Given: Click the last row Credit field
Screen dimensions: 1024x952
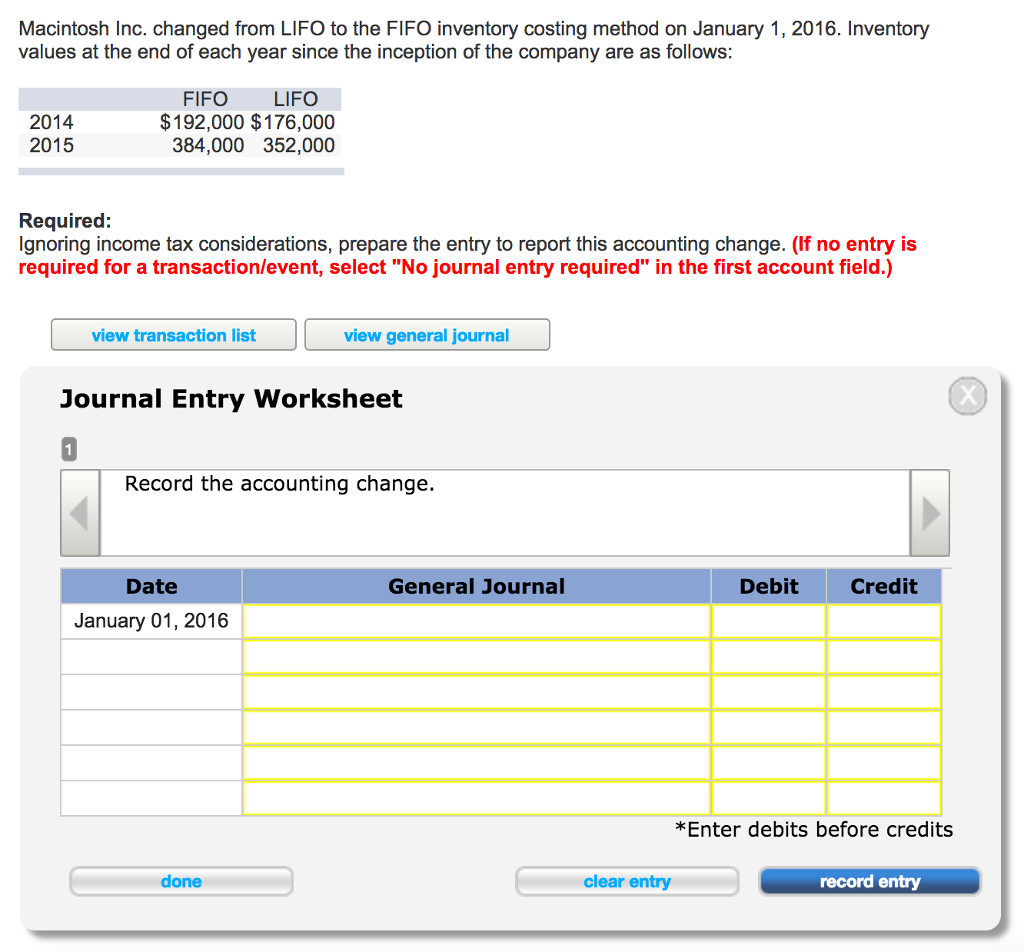Looking at the screenshot, I should point(884,797).
